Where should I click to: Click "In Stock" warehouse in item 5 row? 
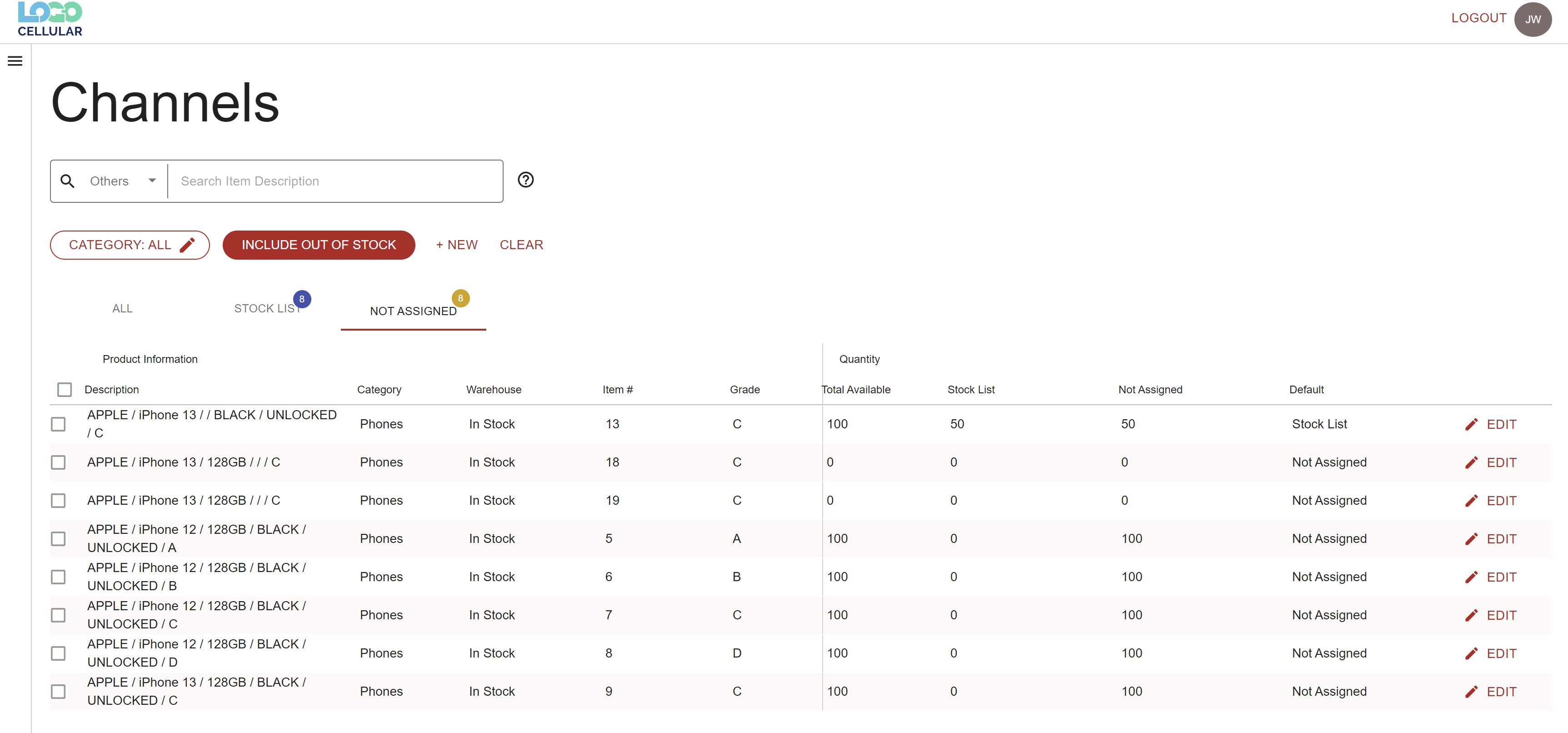point(492,539)
